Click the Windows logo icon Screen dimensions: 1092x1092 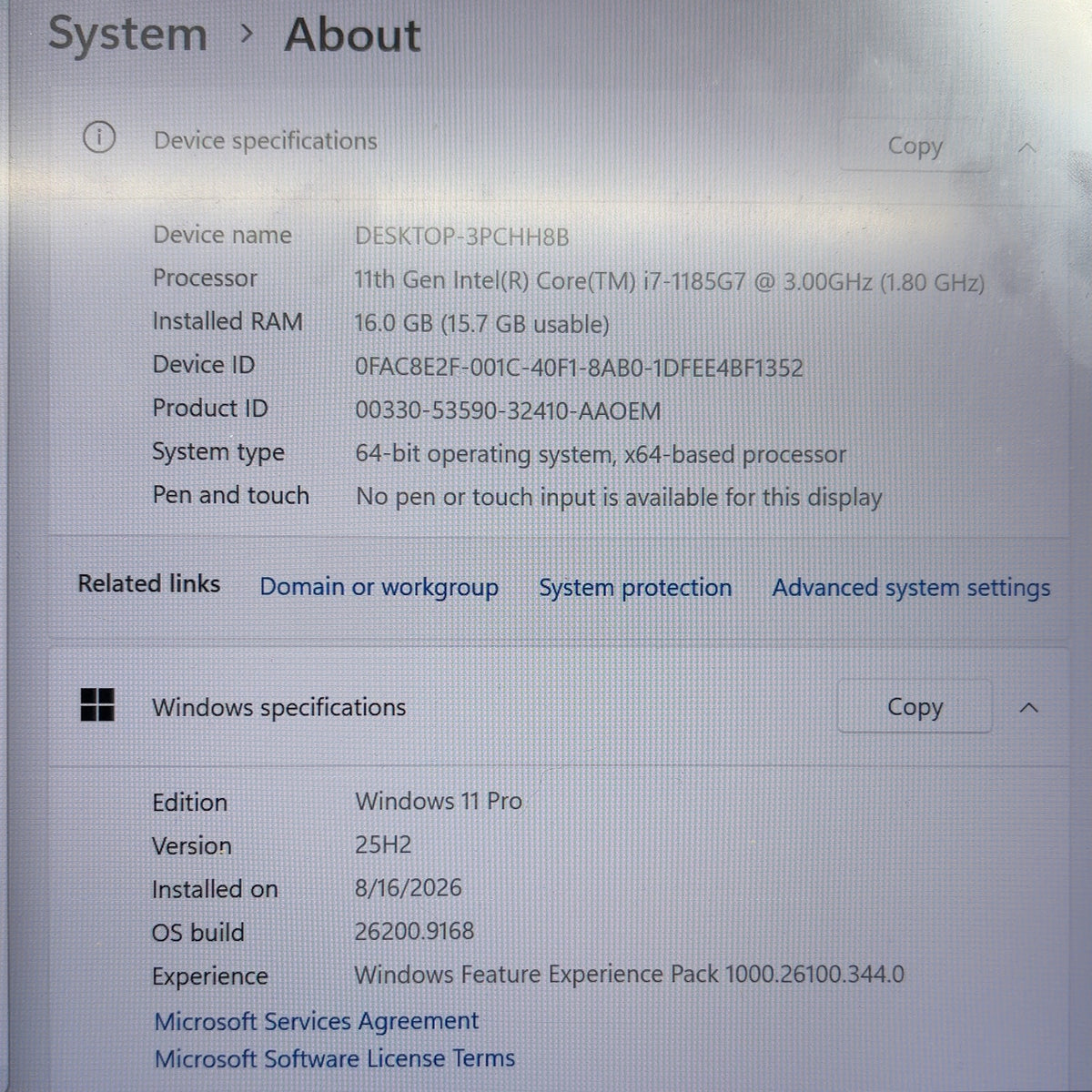coord(97,705)
